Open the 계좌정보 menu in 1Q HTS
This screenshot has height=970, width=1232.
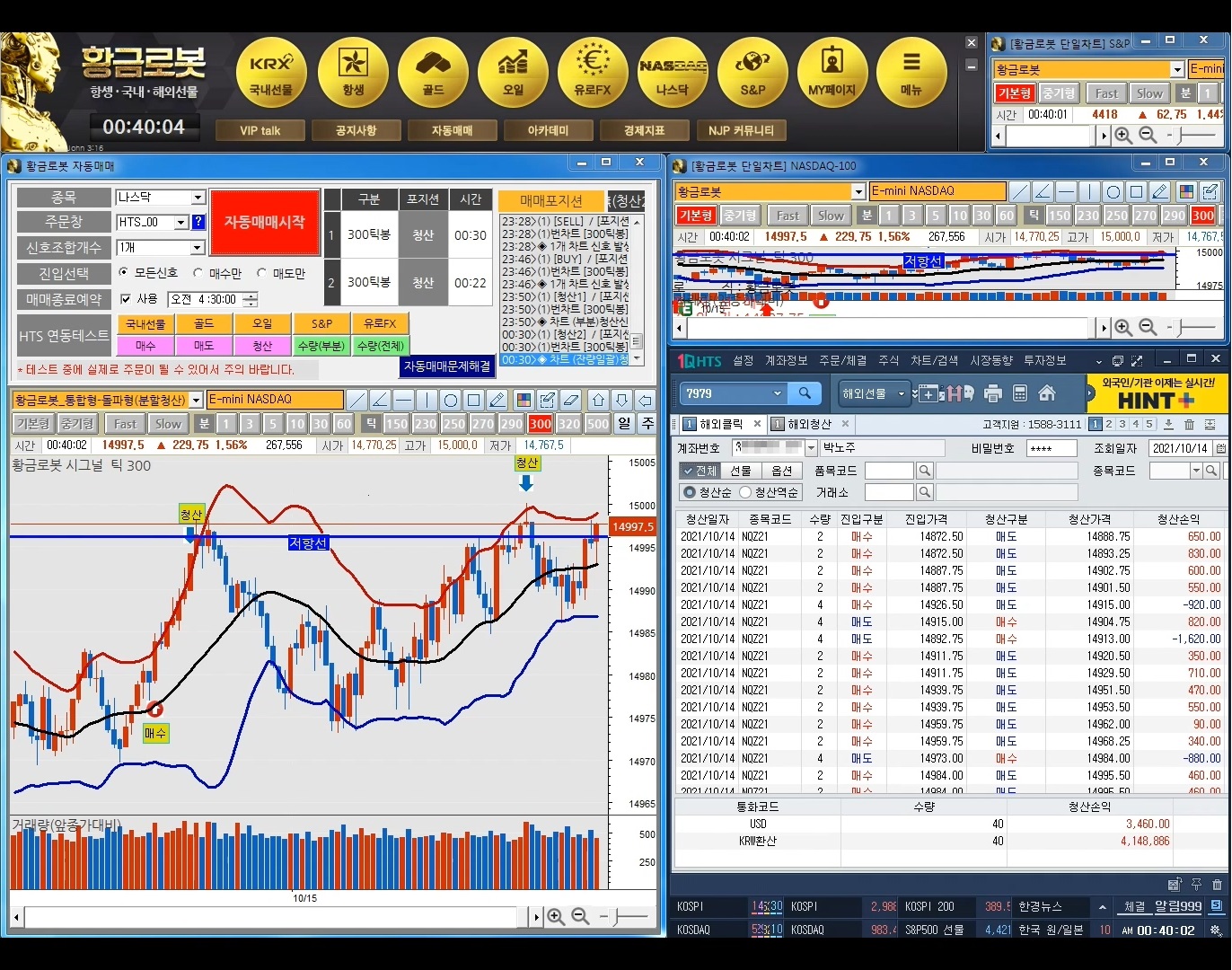[786, 360]
